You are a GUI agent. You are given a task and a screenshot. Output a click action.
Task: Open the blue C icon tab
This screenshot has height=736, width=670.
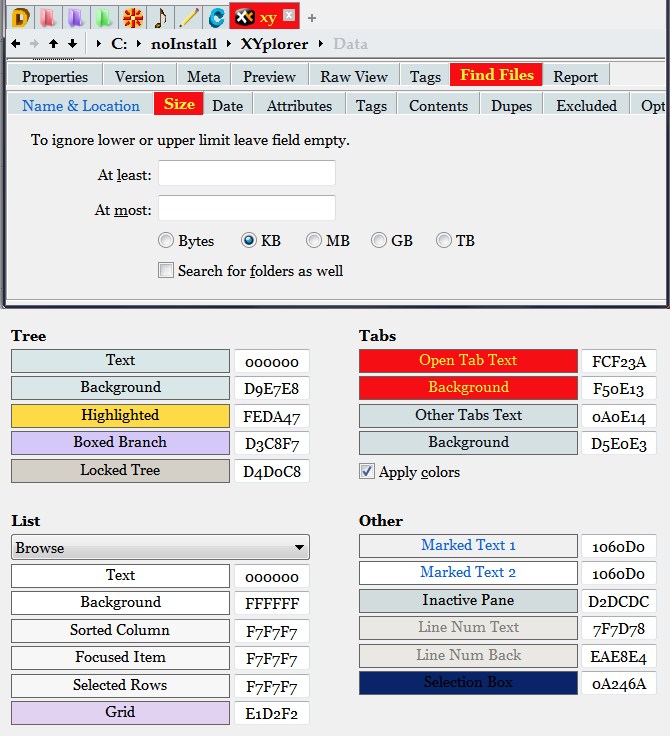click(216, 18)
